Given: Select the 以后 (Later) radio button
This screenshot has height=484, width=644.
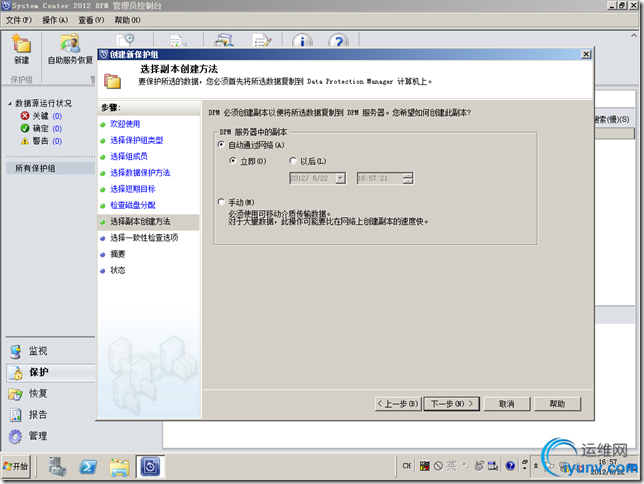Looking at the screenshot, I should (x=293, y=161).
